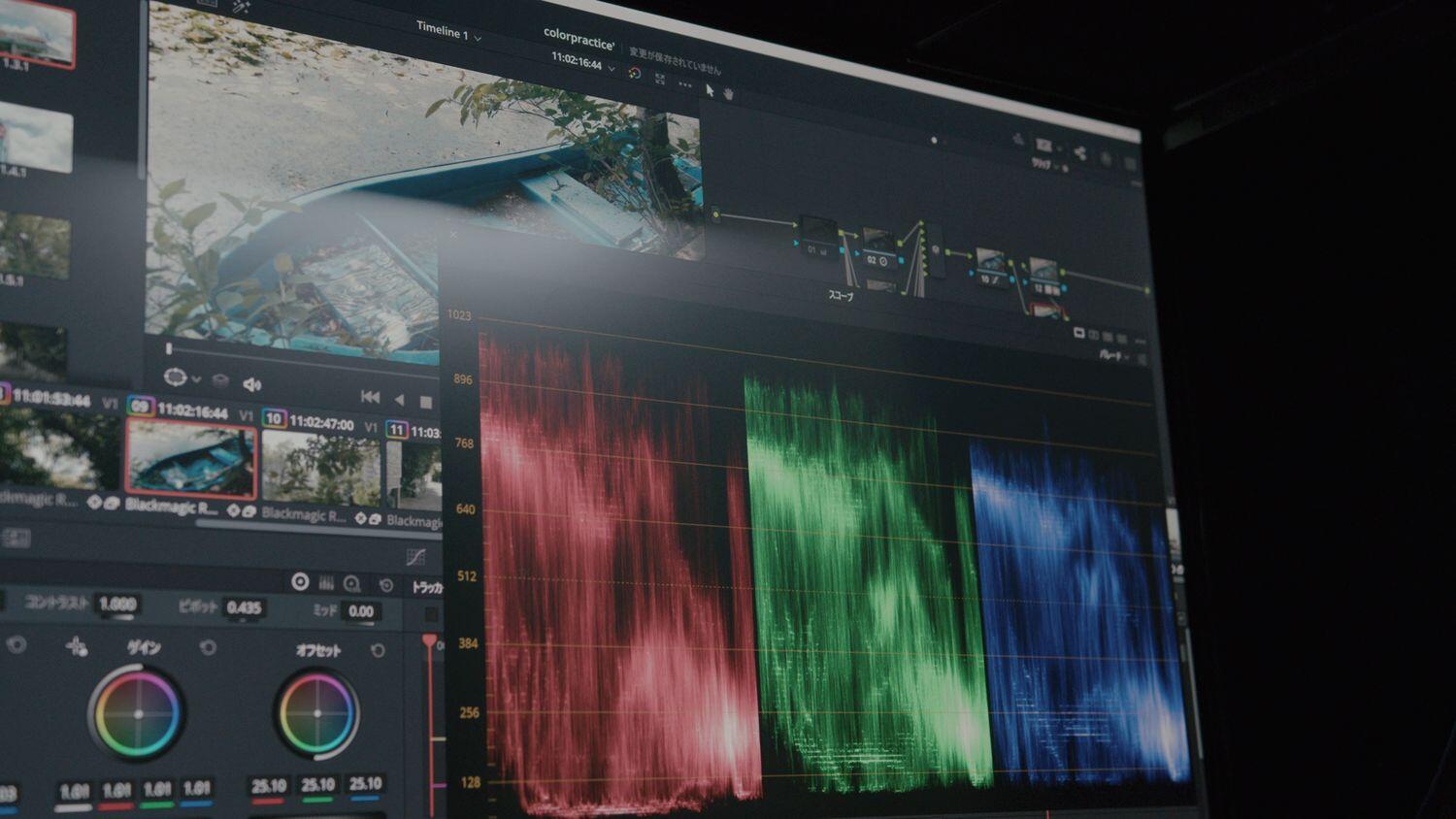Select the hand pan tool
The width and height of the screenshot is (1456, 819).
(729, 93)
